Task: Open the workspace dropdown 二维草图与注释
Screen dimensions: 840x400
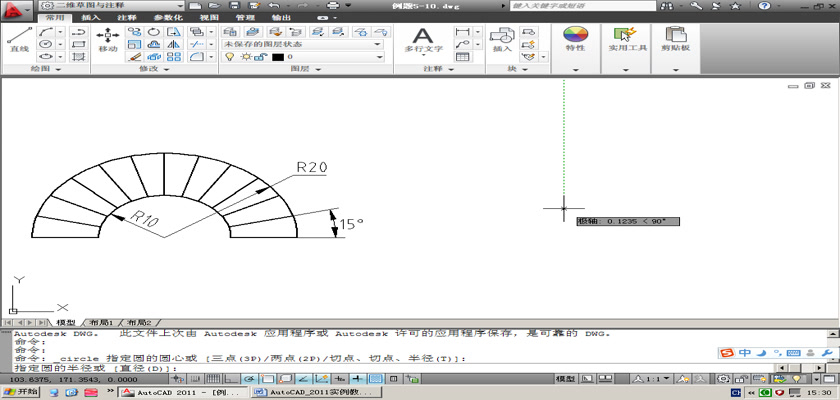Action: coord(112,5)
